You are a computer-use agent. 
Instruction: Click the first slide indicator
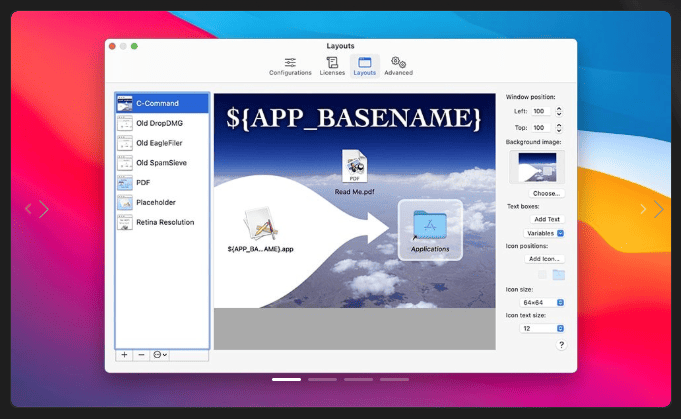point(286,379)
